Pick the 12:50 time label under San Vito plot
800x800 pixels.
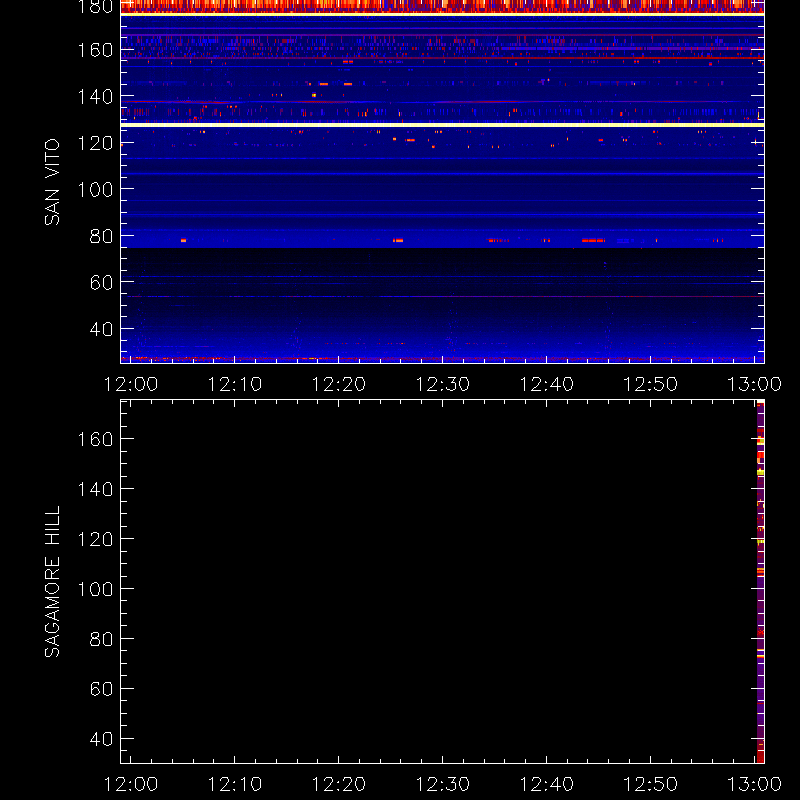[651, 384]
